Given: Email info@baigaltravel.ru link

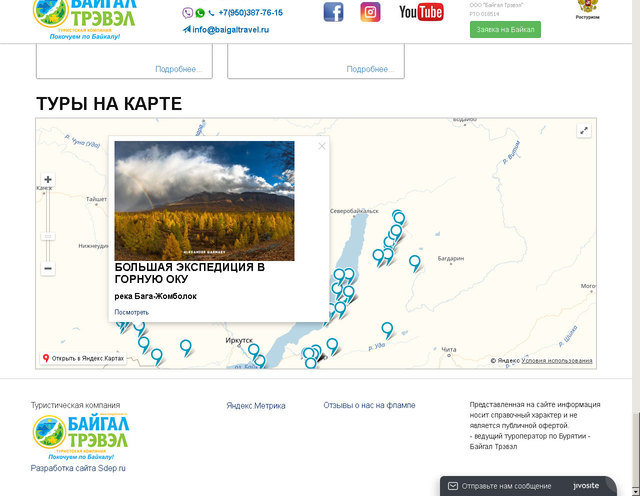Looking at the screenshot, I should tap(230, 30).
